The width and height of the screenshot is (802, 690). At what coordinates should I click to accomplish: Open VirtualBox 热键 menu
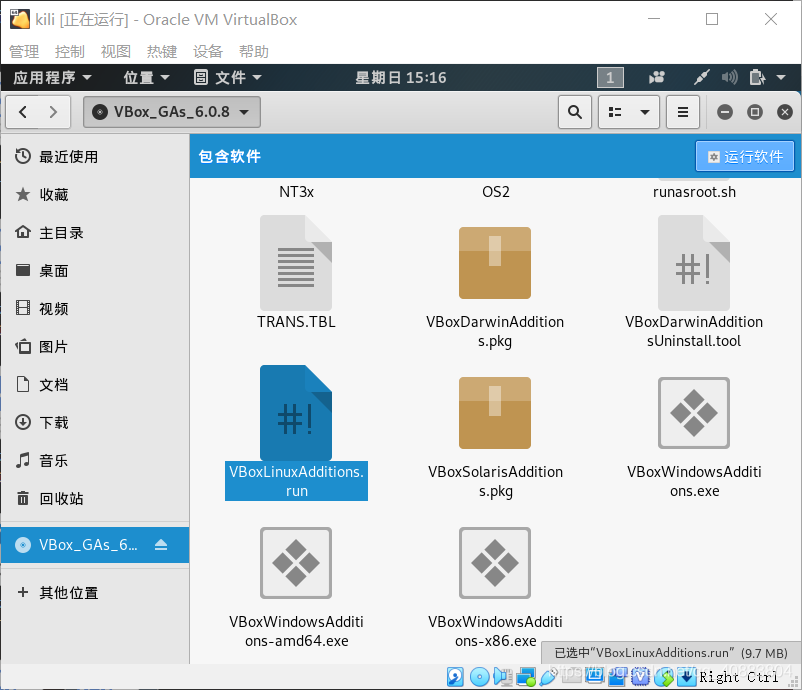[162, 52]
